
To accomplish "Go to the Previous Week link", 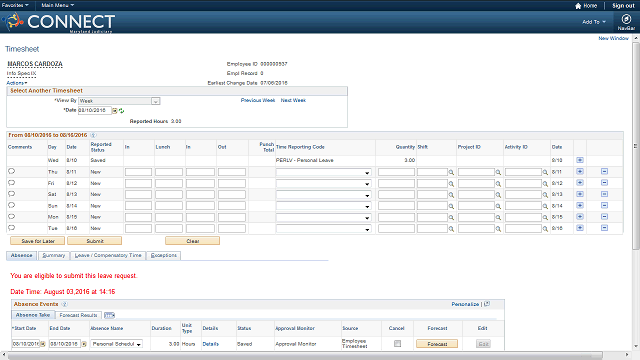I will [258, 100].
